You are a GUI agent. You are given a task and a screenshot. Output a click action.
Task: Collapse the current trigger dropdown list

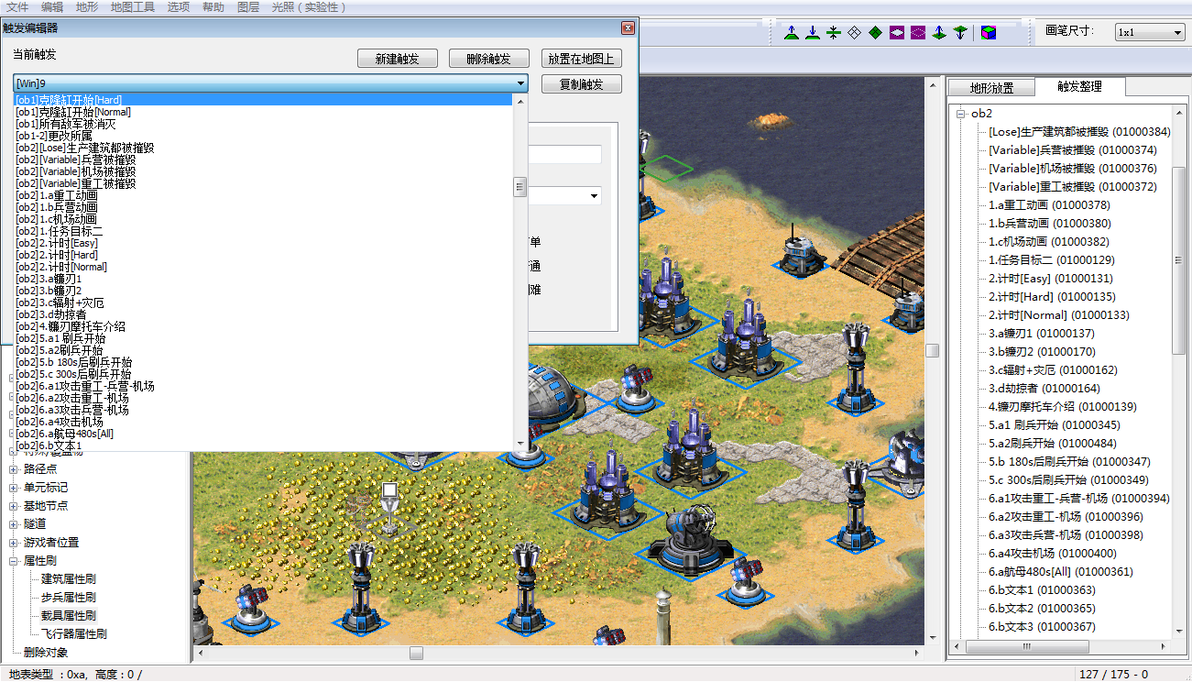pos(521,83)
